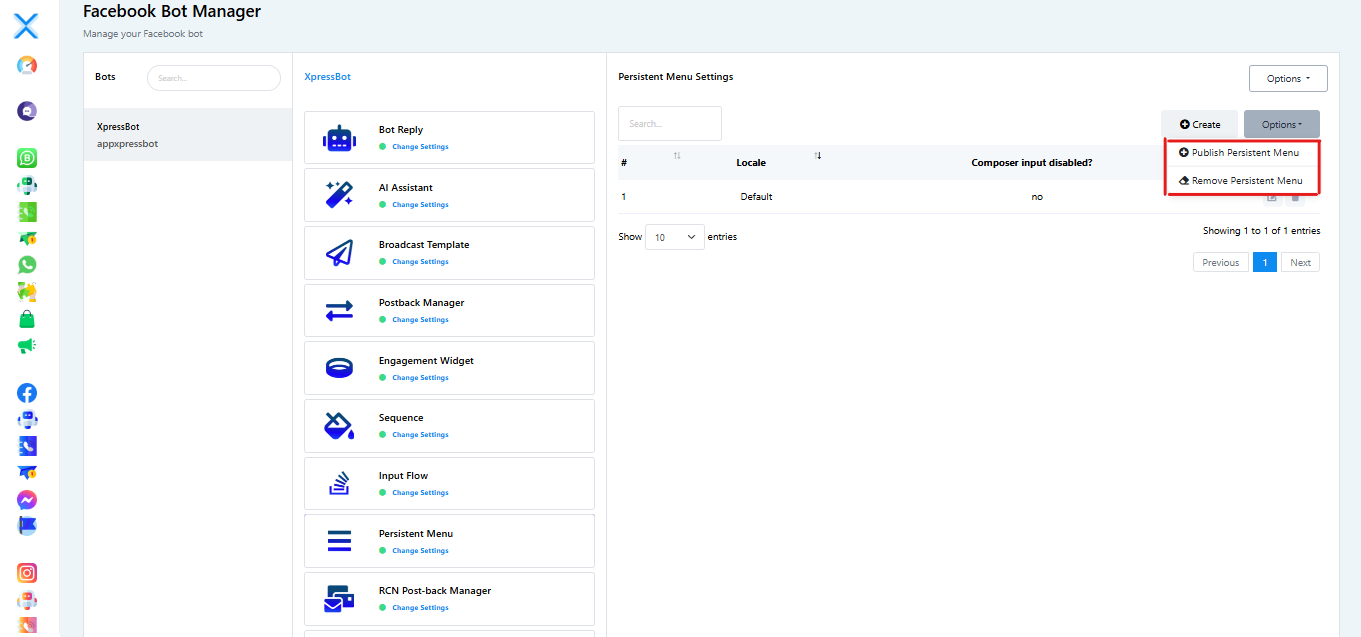Open AI Assistant magic wand icon
This screenshot has width=1361, height=637.
click(340, 195)
